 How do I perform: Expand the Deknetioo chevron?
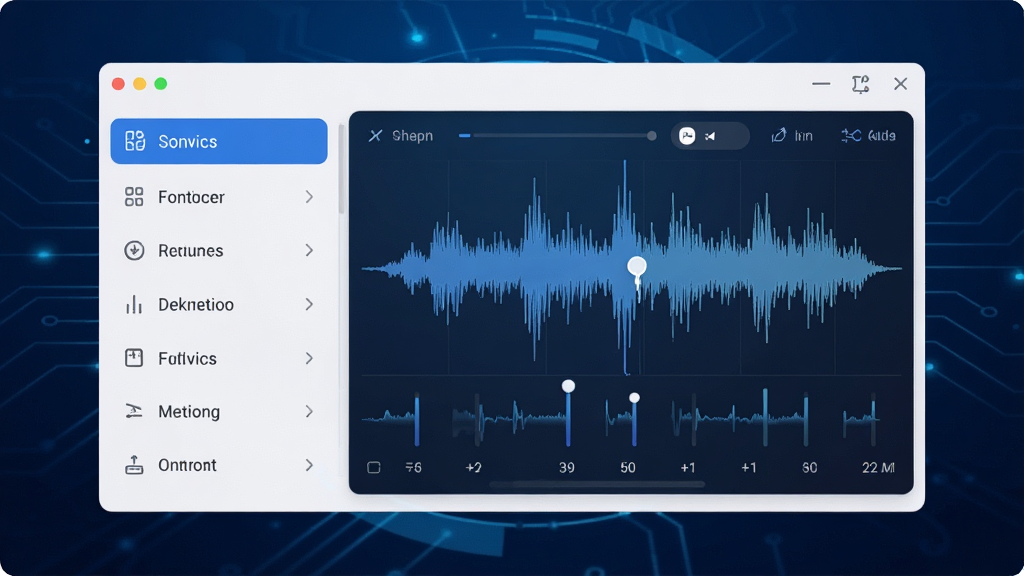tap(309, 304)
